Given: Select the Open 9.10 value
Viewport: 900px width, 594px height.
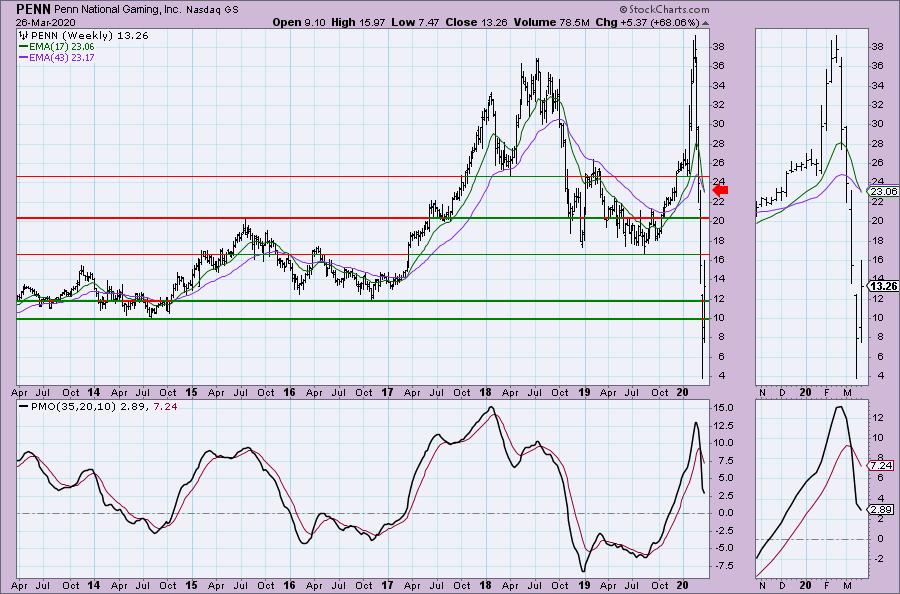Looking at the screenshot, I should [x=298, y=22].
